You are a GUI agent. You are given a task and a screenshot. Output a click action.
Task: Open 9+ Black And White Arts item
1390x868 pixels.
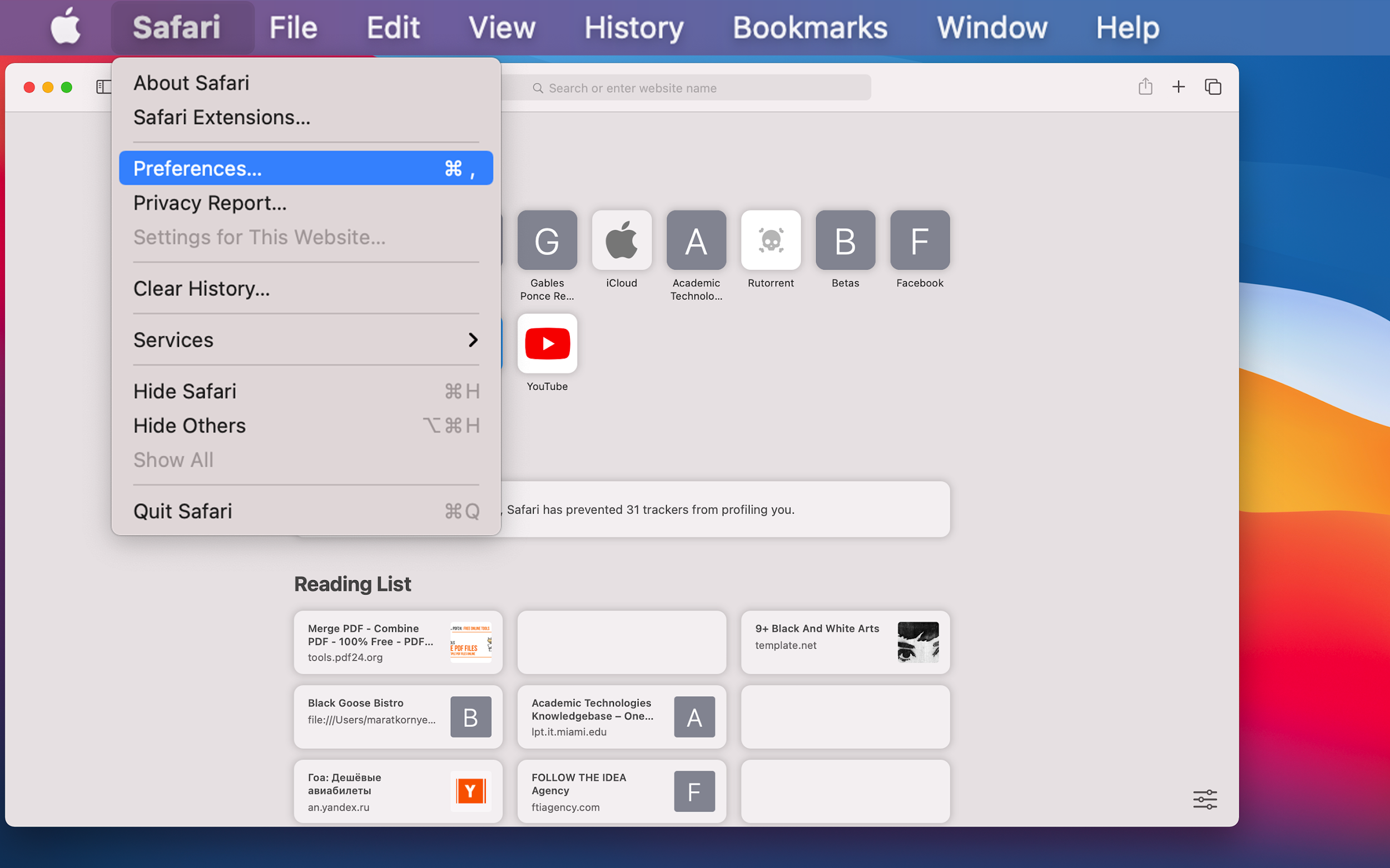[846, 642]
